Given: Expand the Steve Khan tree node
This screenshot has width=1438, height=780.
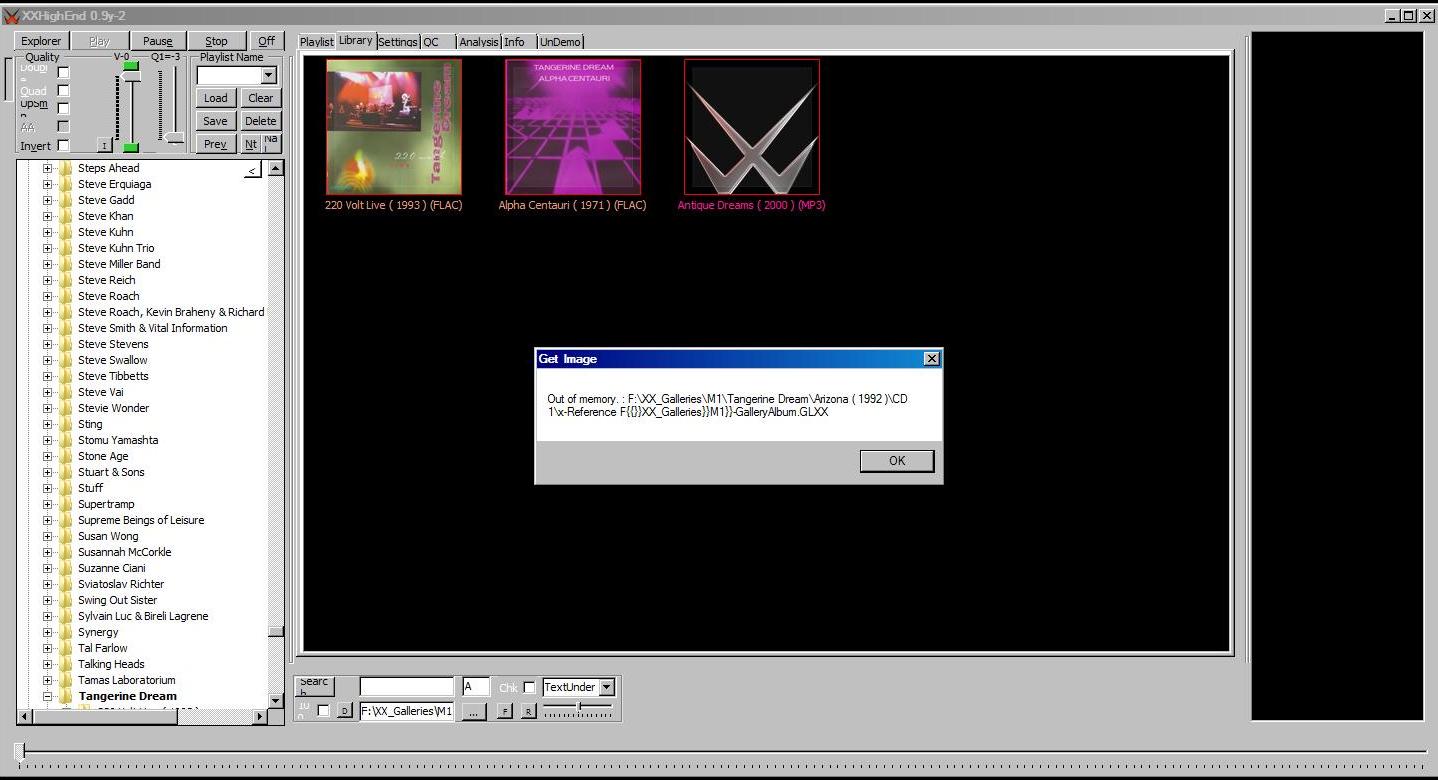Looking at the screenshot, I should point(47,216).
